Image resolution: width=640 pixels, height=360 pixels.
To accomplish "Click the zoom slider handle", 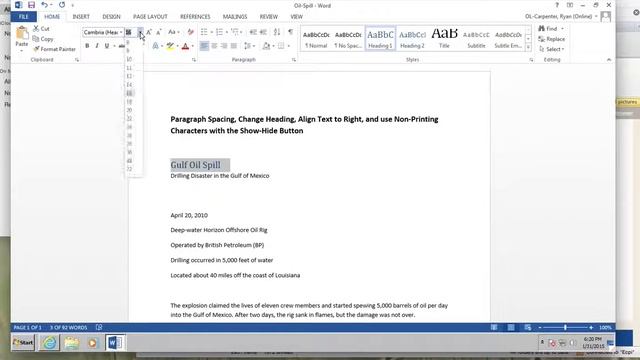I will [x=565, y=327].
